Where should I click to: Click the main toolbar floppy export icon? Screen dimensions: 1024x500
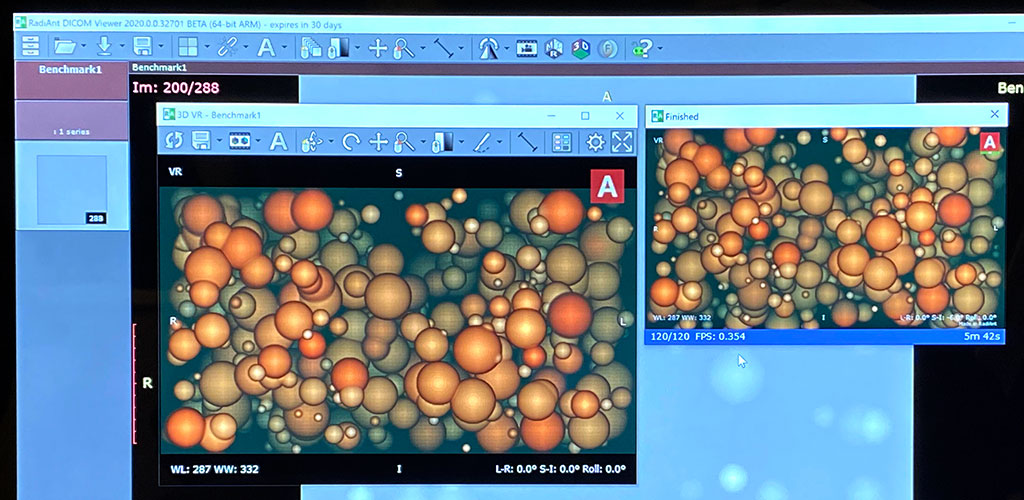pos(142,46)
